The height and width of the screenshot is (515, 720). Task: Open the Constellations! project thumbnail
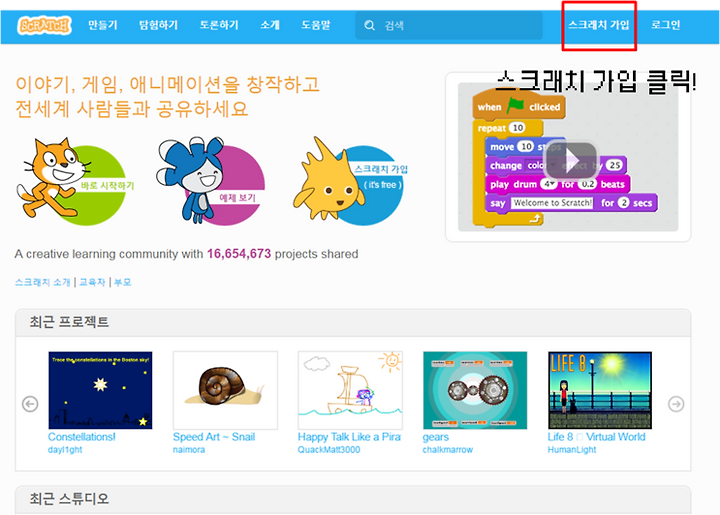click(x=100, y=390)
